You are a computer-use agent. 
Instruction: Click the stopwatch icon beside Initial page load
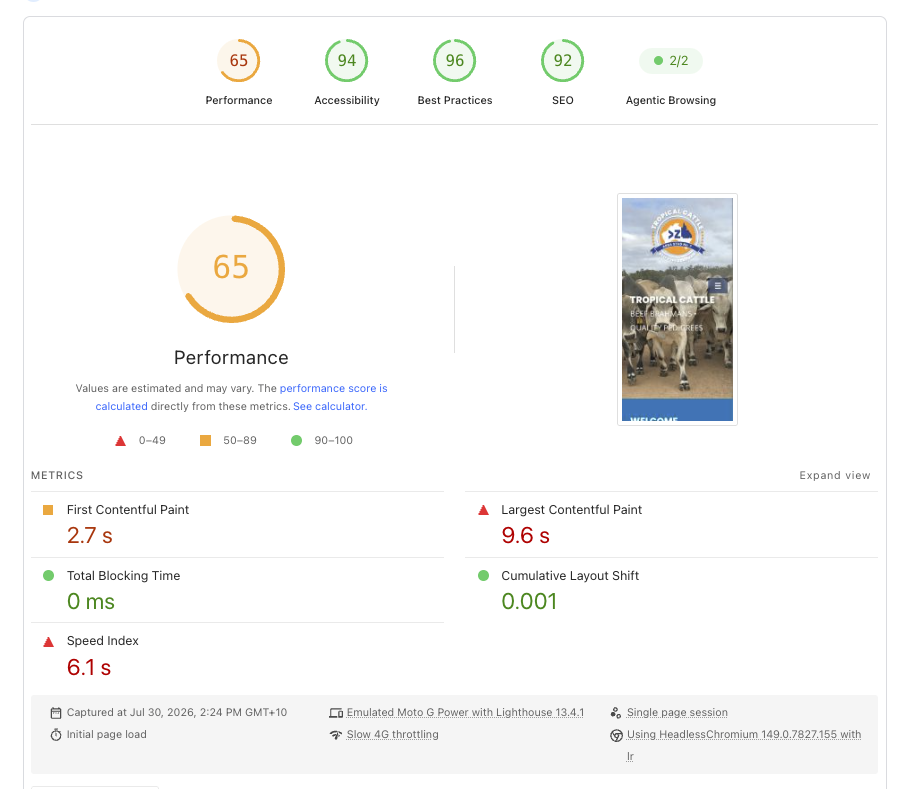pos(56,735)
